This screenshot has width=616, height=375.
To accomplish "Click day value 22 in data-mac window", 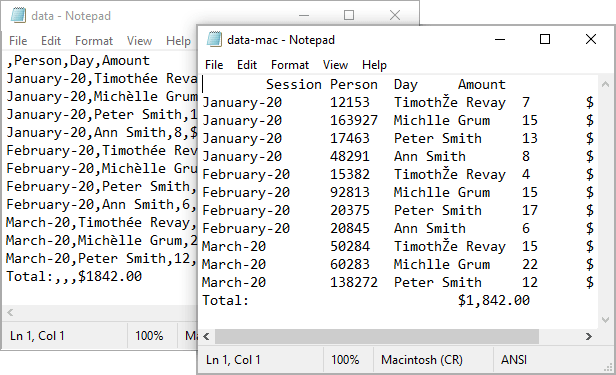I will 530,264.
